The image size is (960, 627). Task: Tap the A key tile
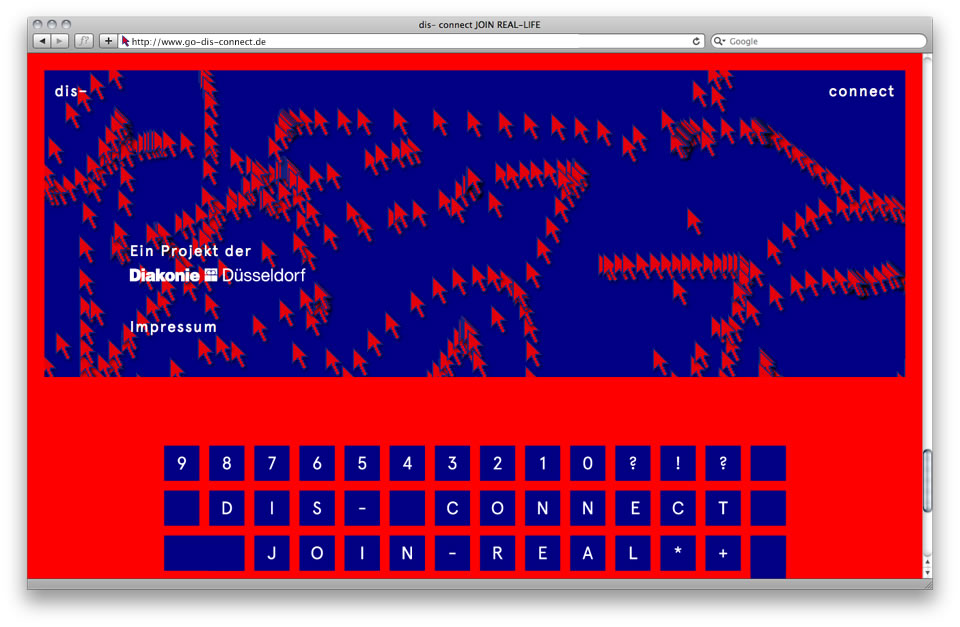(588, 554)
